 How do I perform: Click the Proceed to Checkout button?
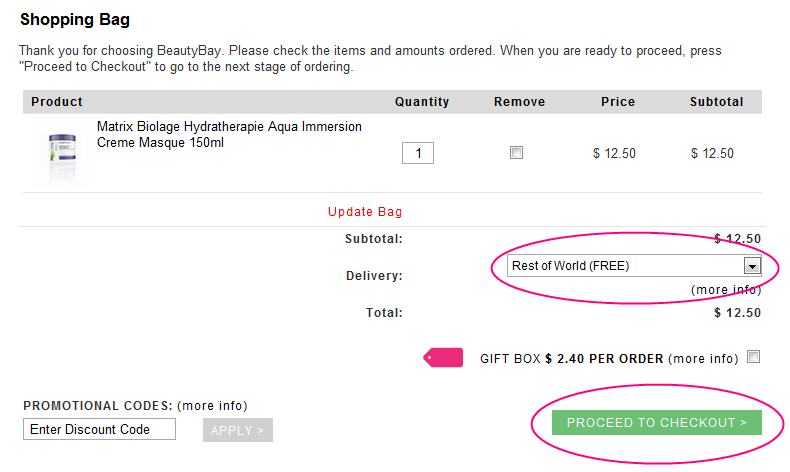click(656, 422)
